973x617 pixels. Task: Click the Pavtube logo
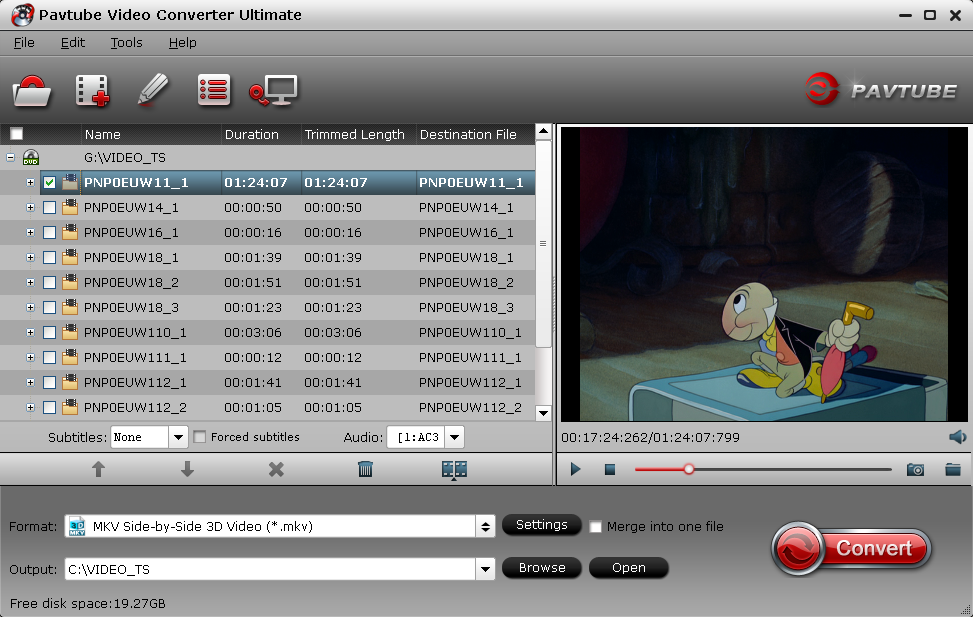[881, 90]
